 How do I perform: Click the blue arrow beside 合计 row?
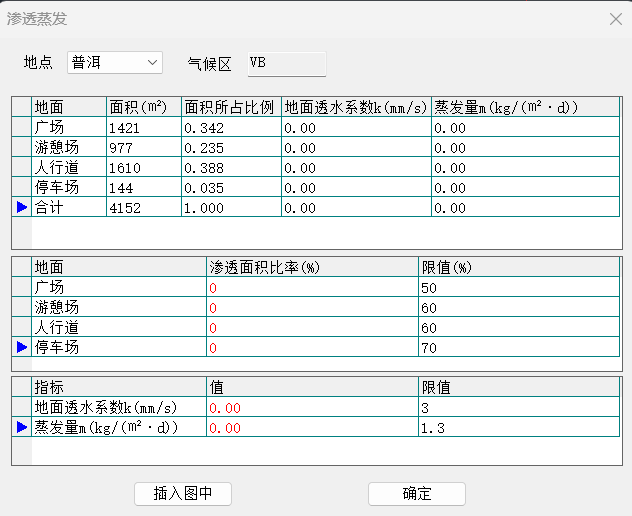point(22,207)
